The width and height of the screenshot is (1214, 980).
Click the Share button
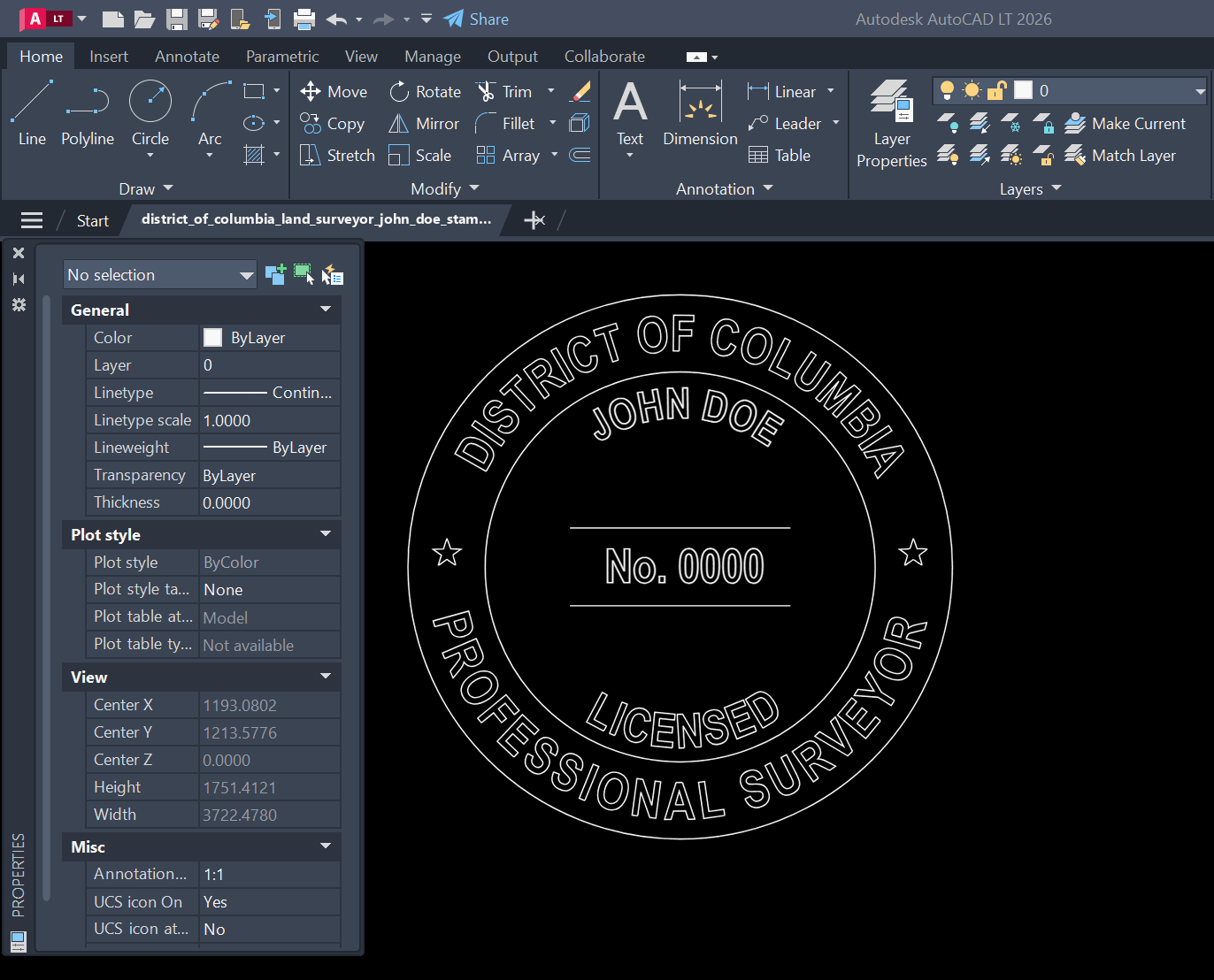tap(477, 19)
